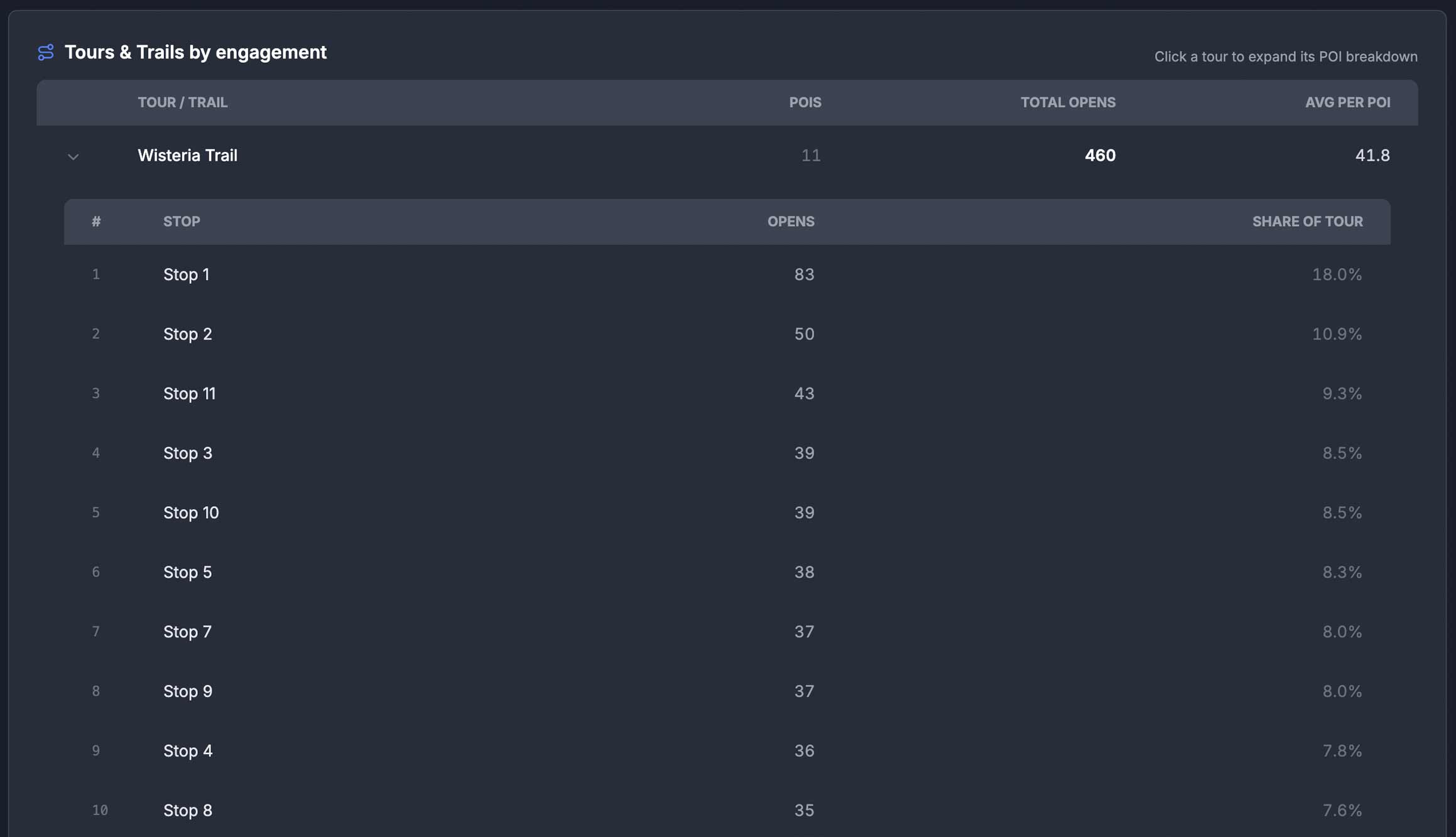1456x837 pixels.
Task: Select the Stop 8 row name
Action: pyautogui.click(x=187, y=811)
